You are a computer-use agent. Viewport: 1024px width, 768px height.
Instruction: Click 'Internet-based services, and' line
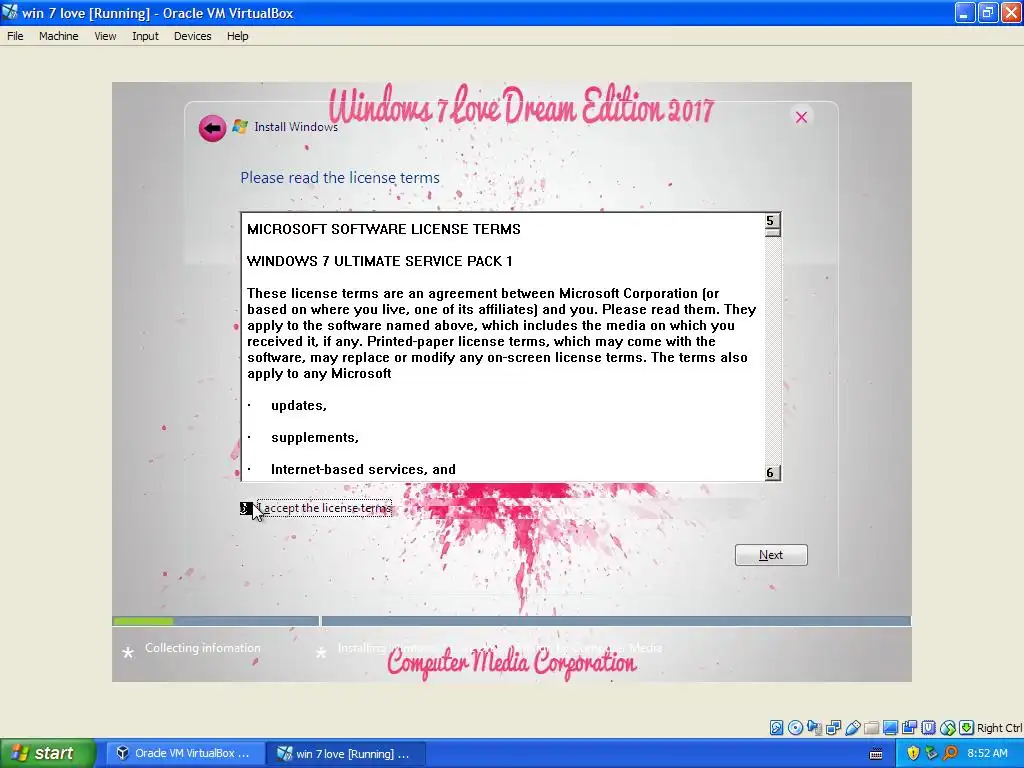tap(363, 470)
